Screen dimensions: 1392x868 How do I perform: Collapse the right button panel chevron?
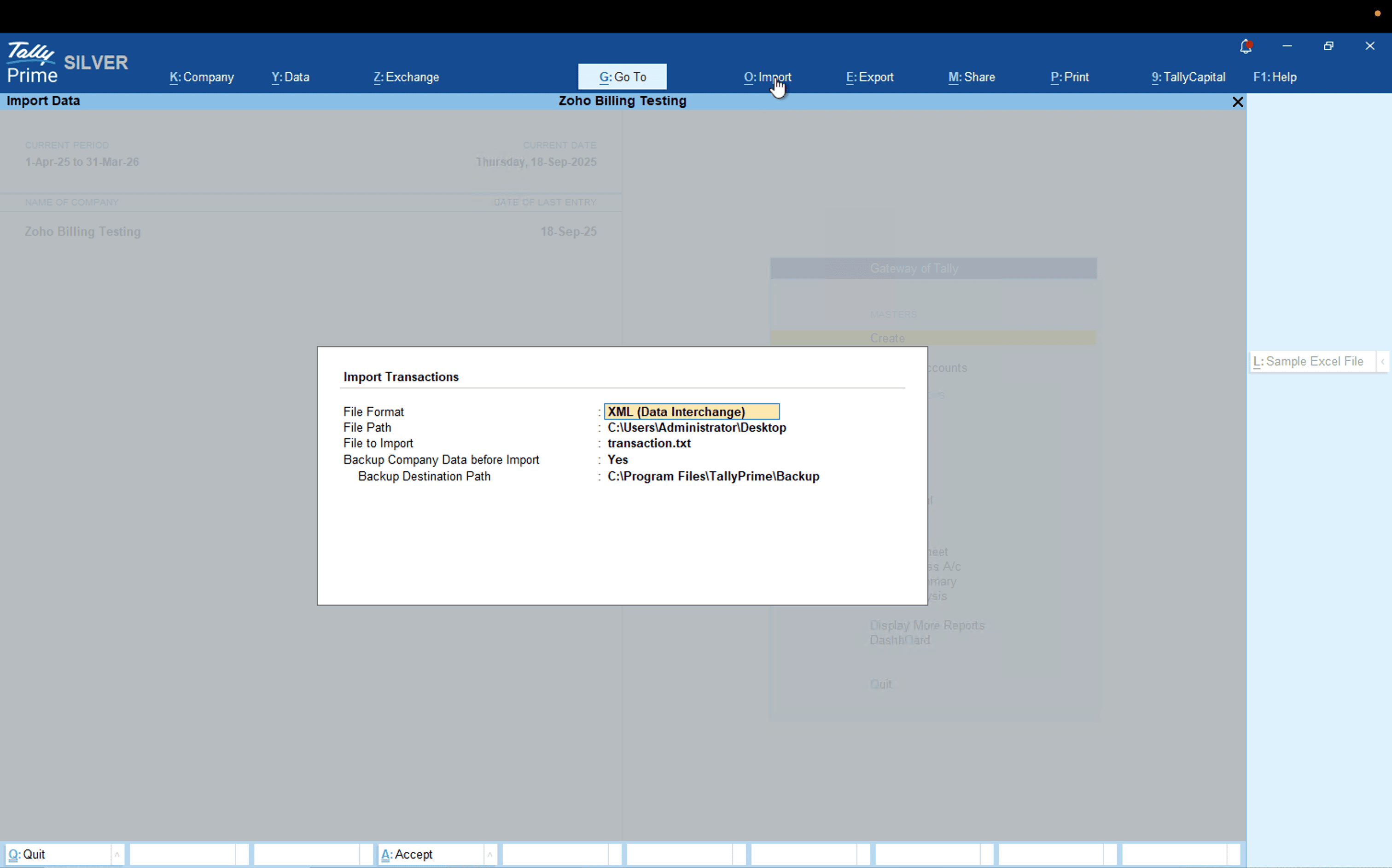[x=1383, y=362]
